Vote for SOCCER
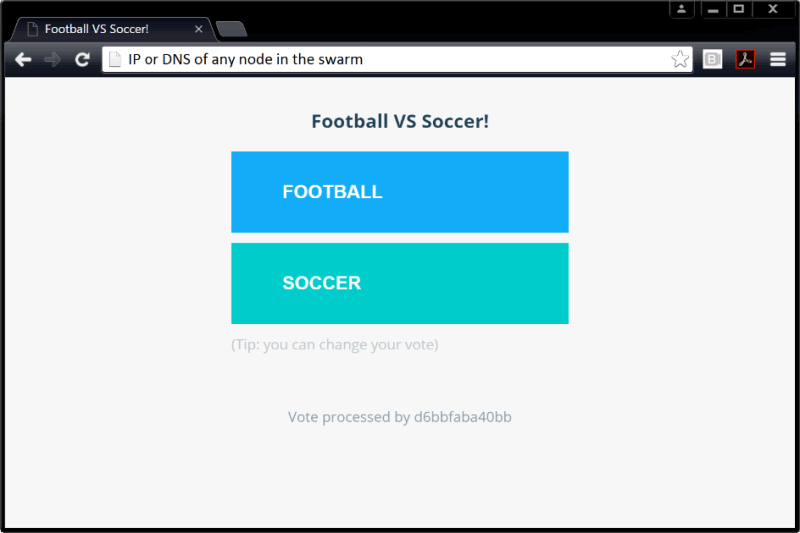 399,283
